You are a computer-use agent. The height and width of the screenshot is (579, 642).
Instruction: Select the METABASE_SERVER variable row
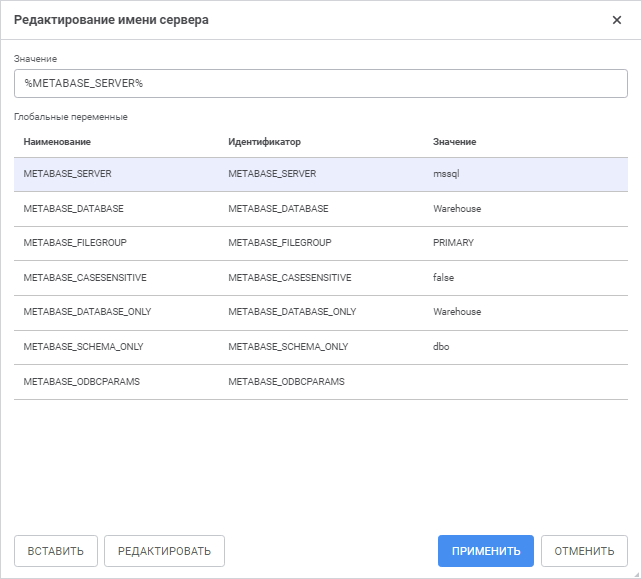[68, 174]
